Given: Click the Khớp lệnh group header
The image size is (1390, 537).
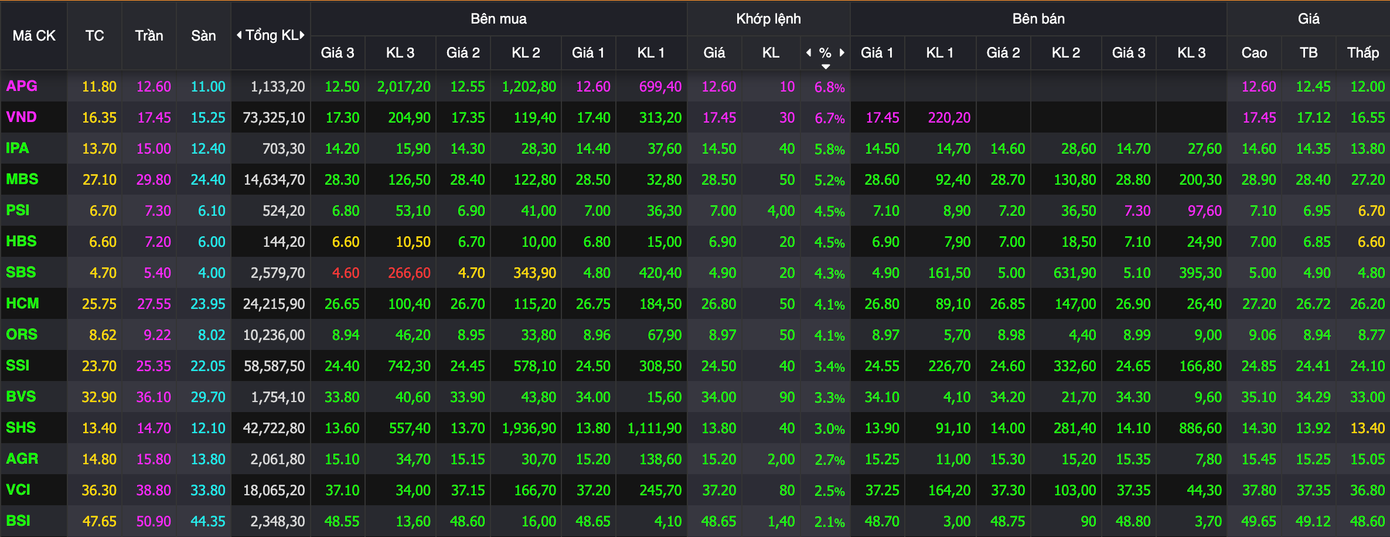Looking at the screenshot, I should coord(768,18).
